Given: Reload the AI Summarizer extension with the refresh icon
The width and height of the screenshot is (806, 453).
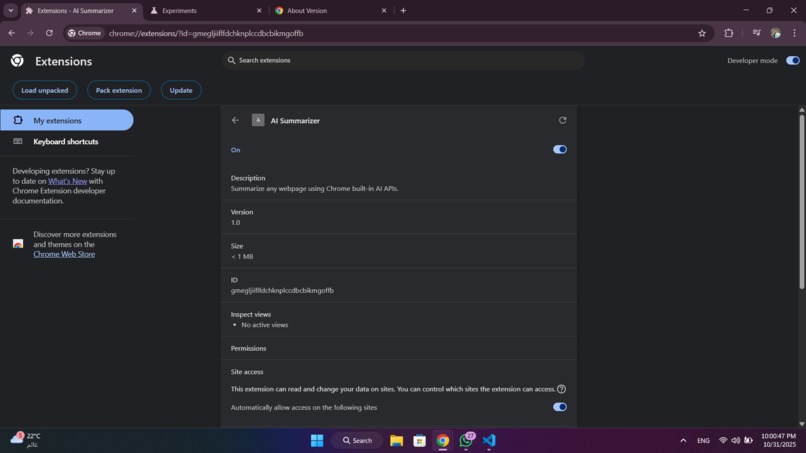Looking at the screenshot, I should [x=562, y=120].
